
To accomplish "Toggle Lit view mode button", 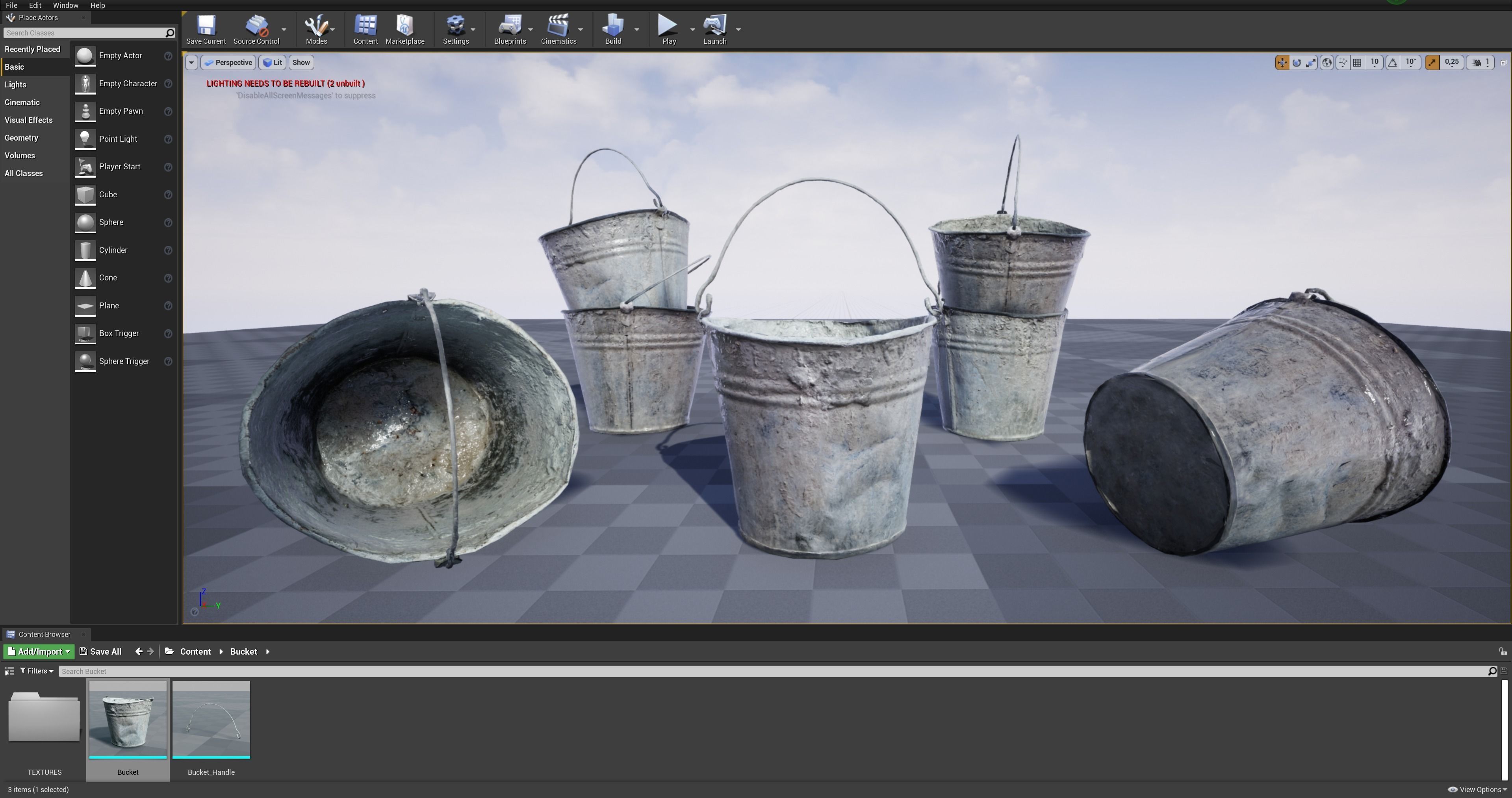I will click(x=272, y=63).
